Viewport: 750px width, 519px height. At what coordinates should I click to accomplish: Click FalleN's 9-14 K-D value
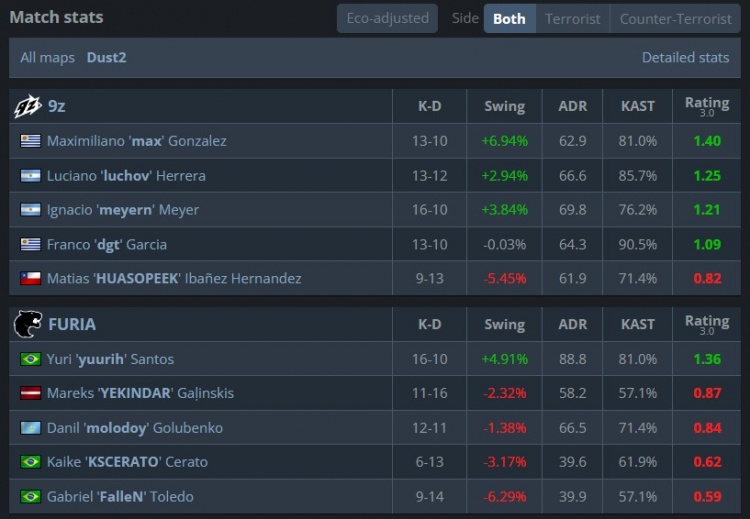pos(430,497)
